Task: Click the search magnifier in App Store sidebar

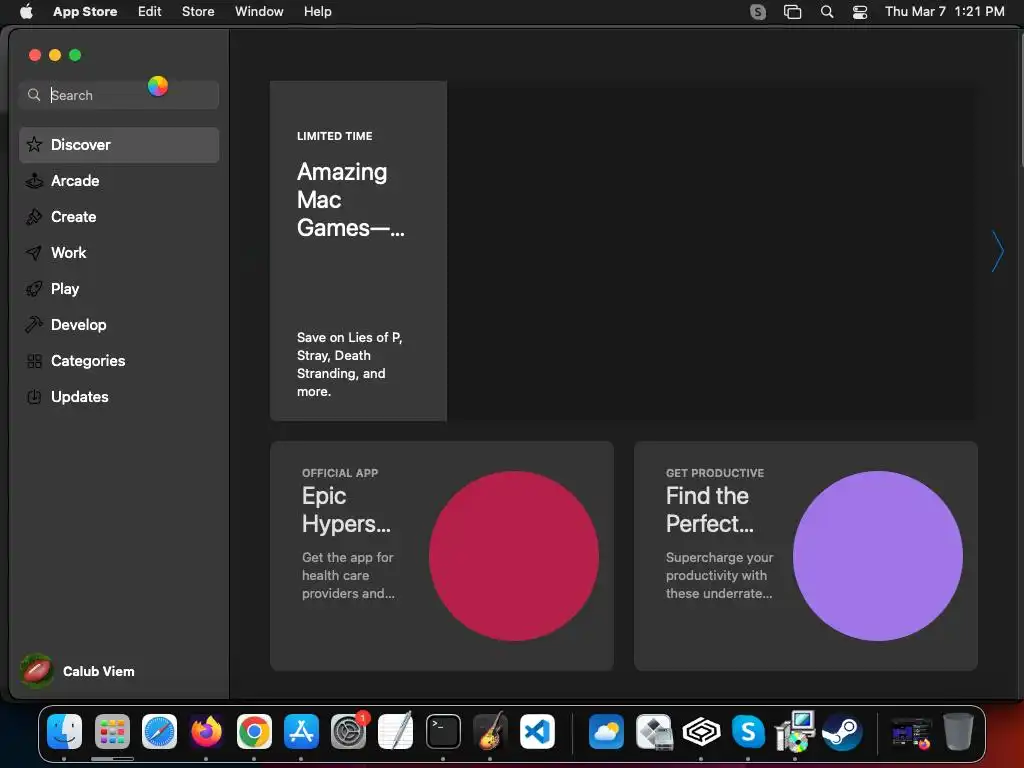Action: tap(34, 95)
